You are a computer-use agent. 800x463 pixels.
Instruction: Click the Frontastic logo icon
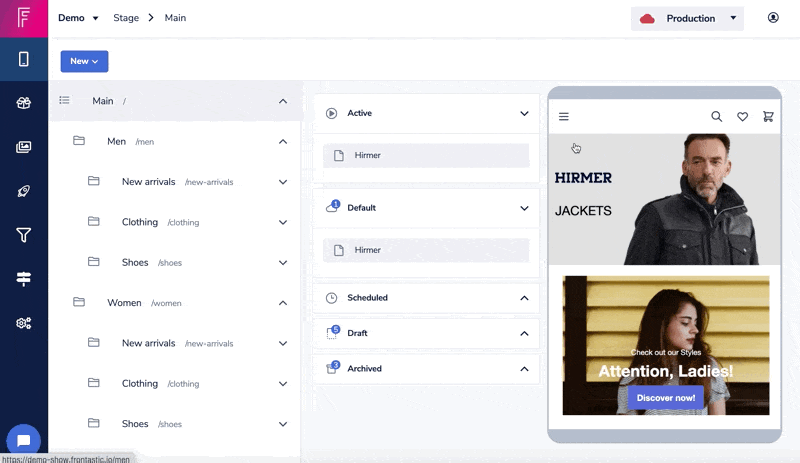pos(23,18)
